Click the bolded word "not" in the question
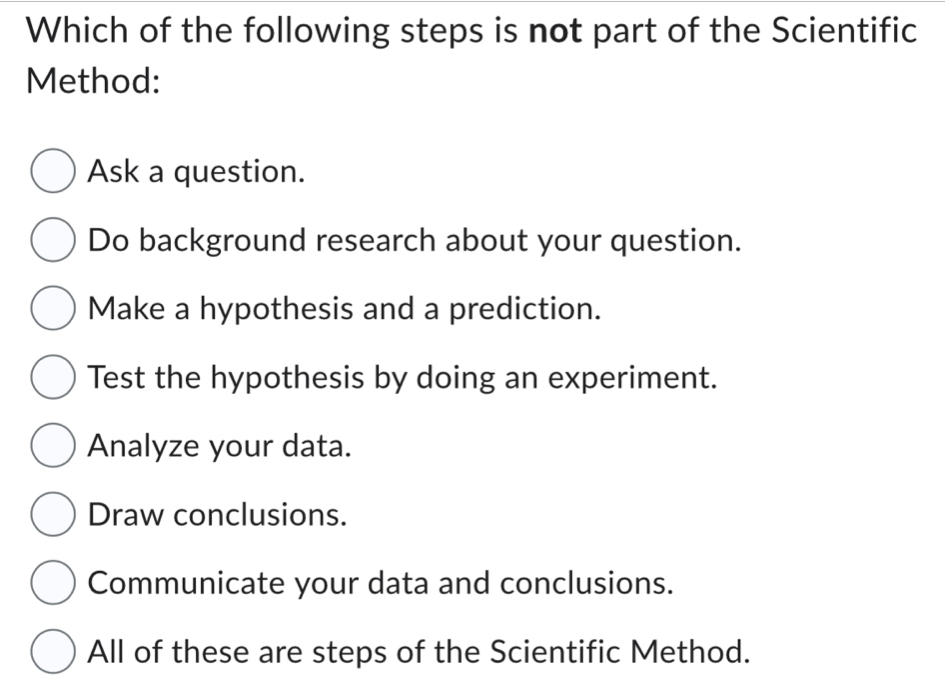The width and height of the screenshot is (945, 699). [x=553, y=31]
